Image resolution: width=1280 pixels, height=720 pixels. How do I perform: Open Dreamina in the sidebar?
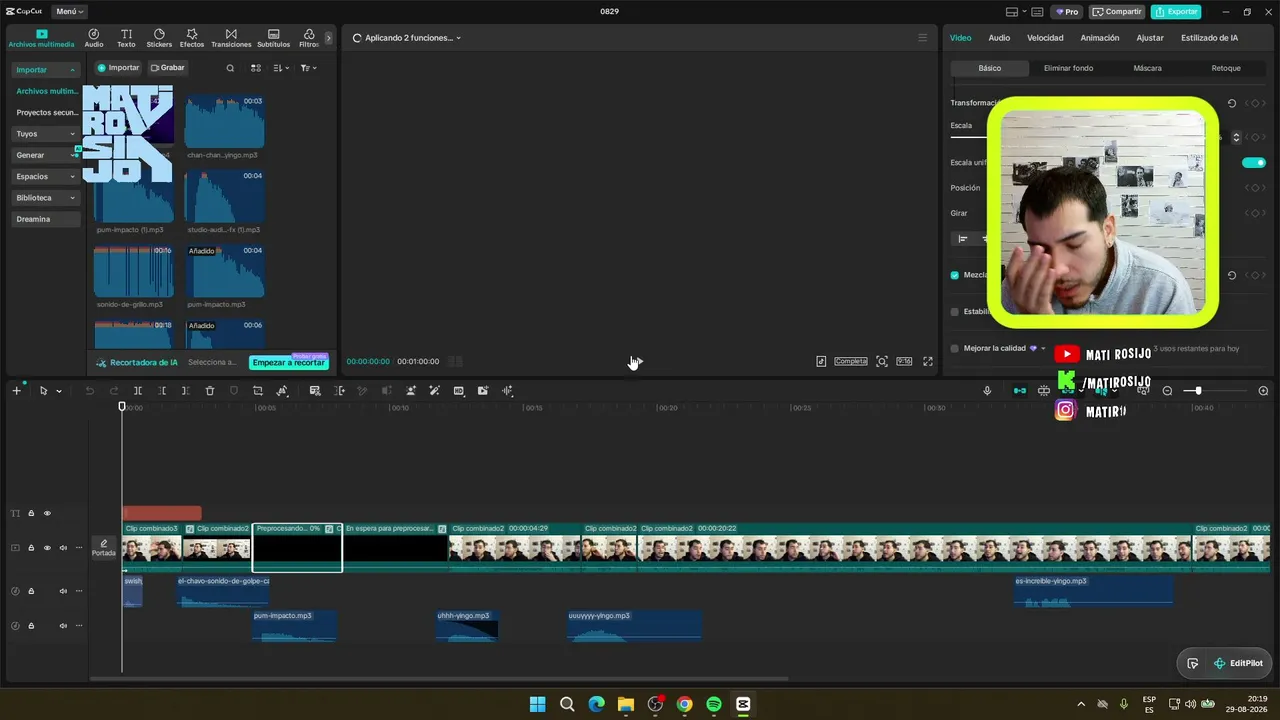coord(46,219)
